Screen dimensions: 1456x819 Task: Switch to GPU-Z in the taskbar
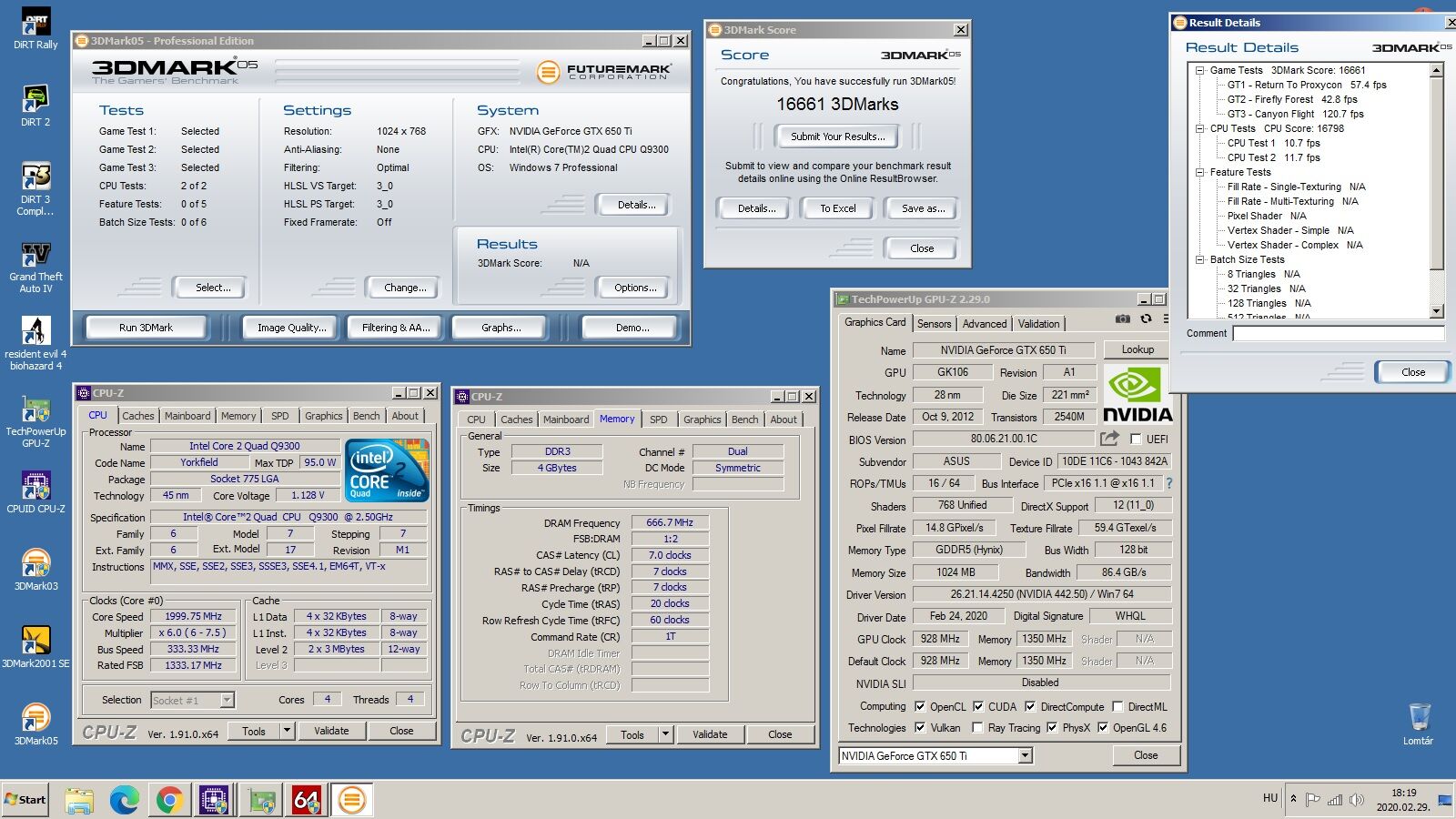pyautogui.click(x=261, y=800)
